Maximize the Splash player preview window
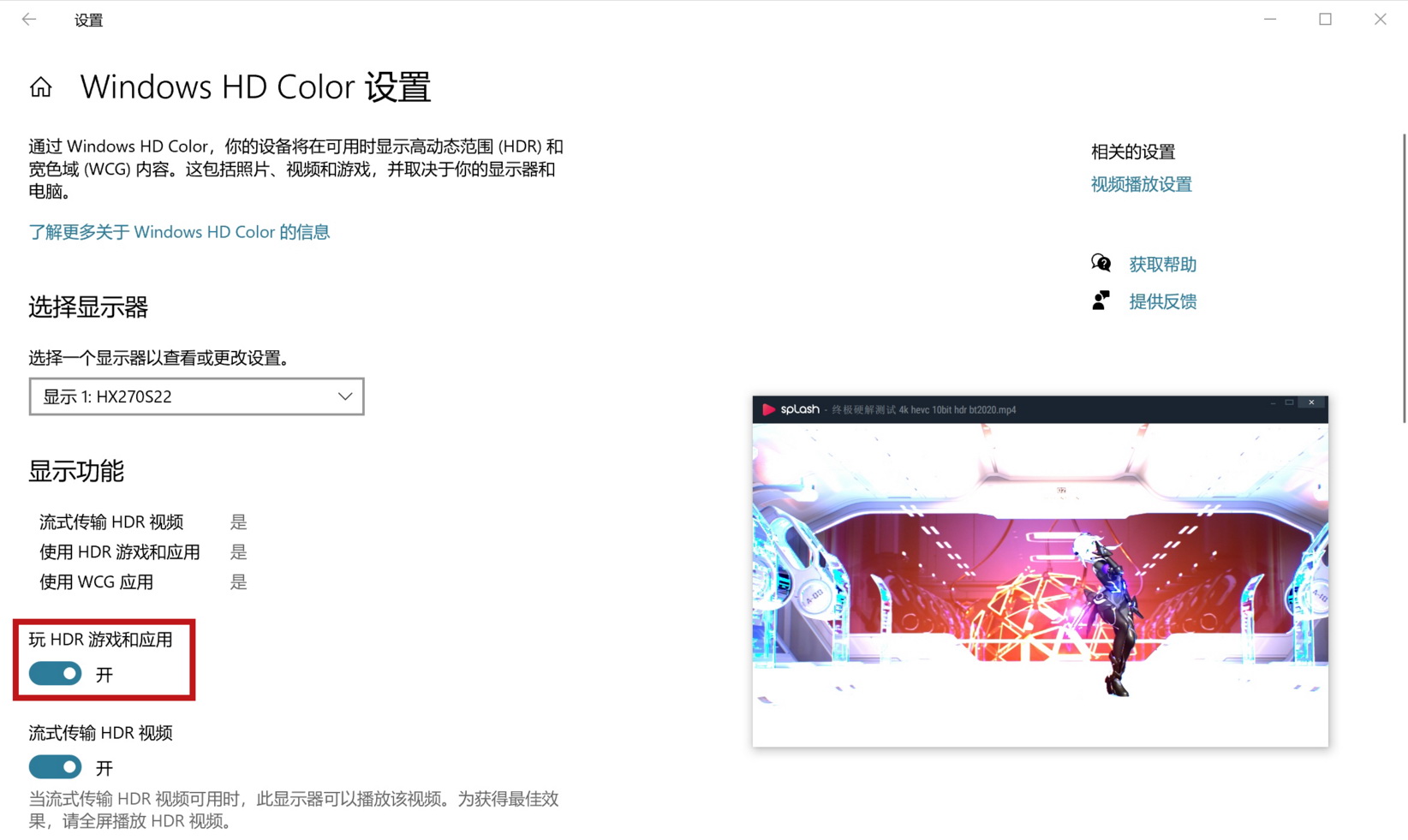The image size is (1408, 840). click(x=1290, y=402)
